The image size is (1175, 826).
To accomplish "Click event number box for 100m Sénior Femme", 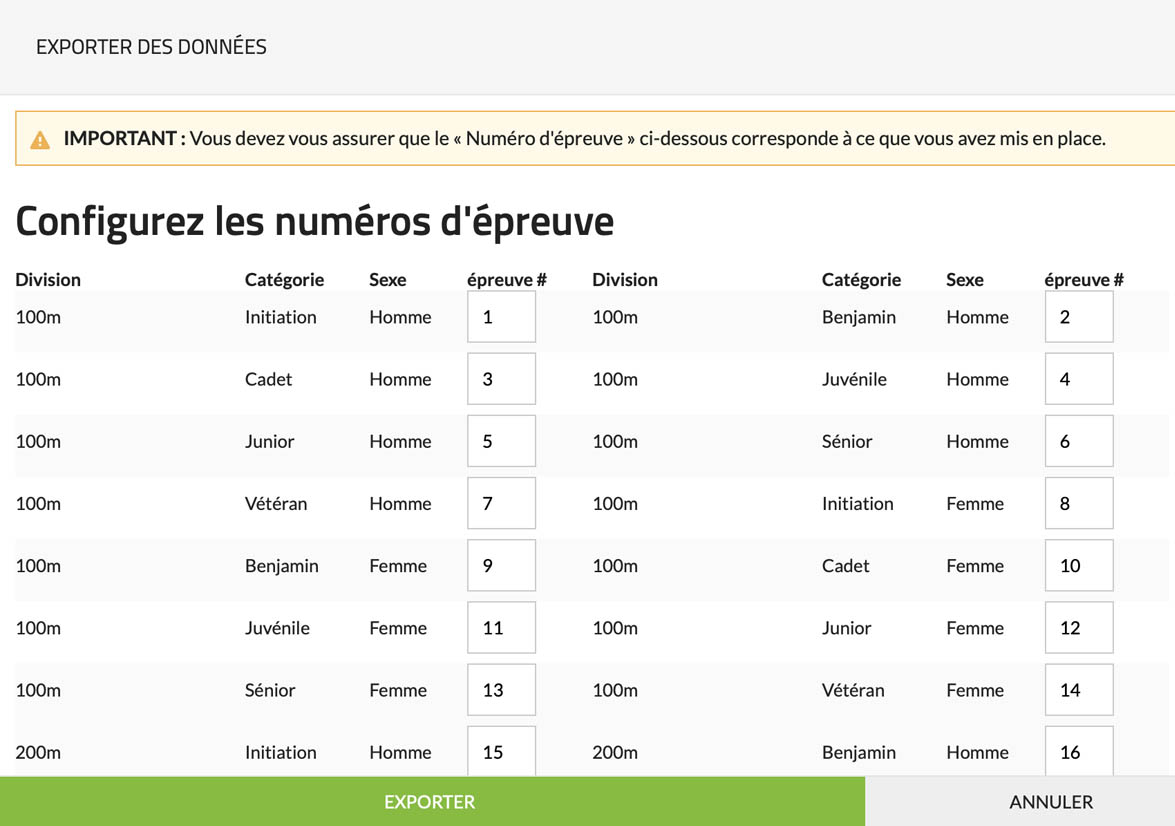I will (501, 690).
